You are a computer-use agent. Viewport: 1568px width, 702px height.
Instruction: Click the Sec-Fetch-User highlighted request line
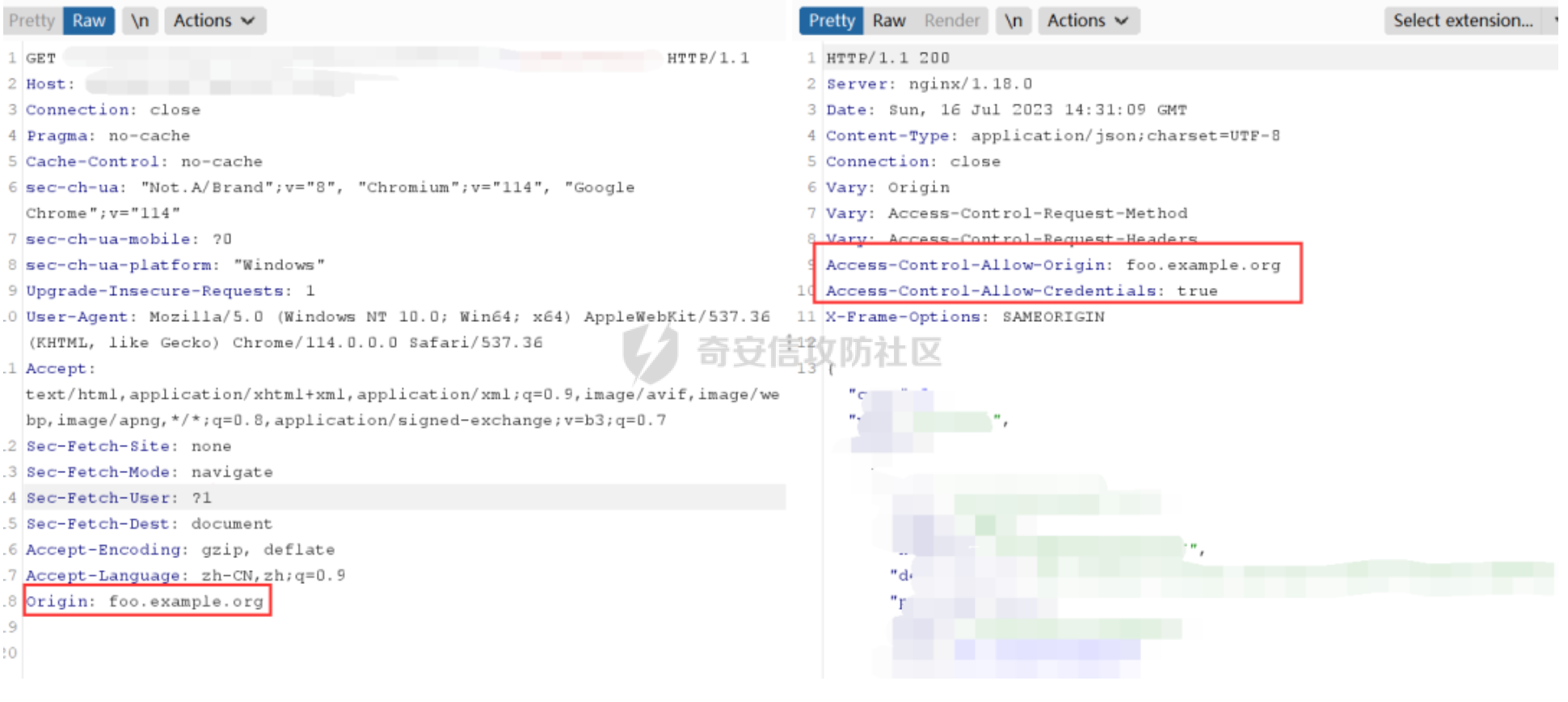tap(118, 498)
